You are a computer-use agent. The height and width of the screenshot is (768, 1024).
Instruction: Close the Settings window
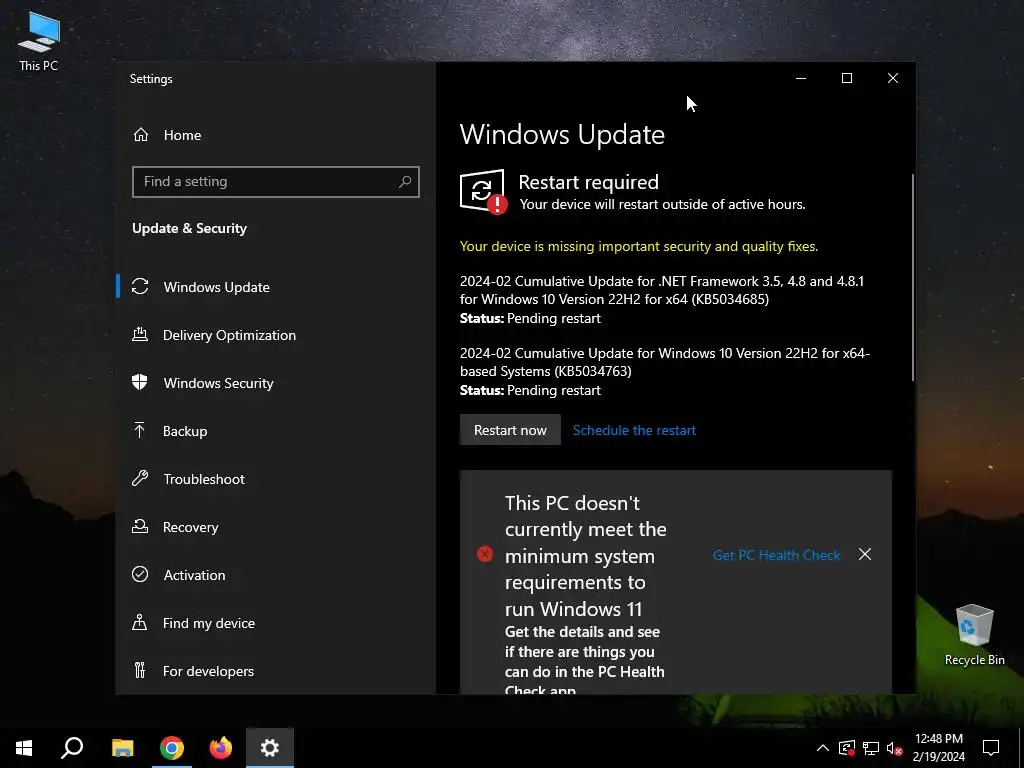[x=893, y=78]
